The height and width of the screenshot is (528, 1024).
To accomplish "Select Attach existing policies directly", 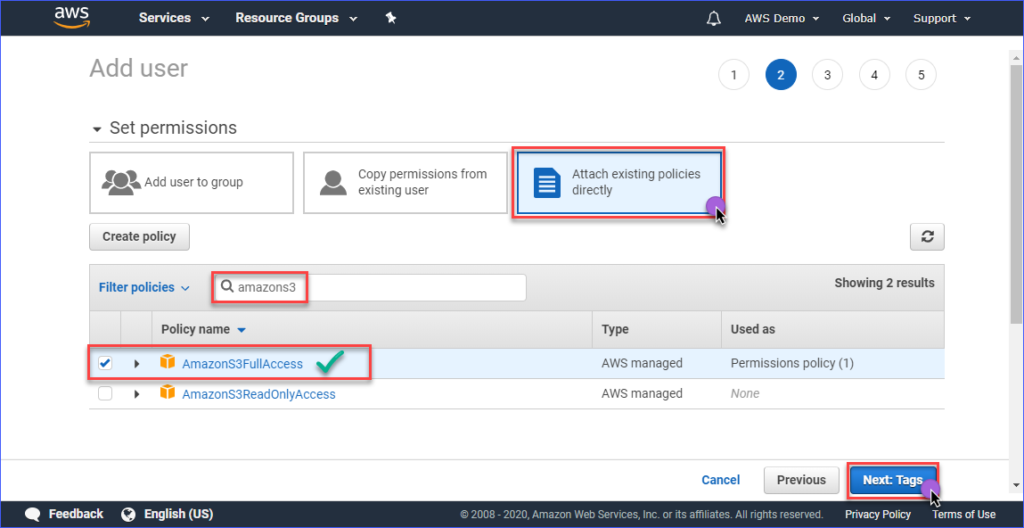I will point(619,182).
